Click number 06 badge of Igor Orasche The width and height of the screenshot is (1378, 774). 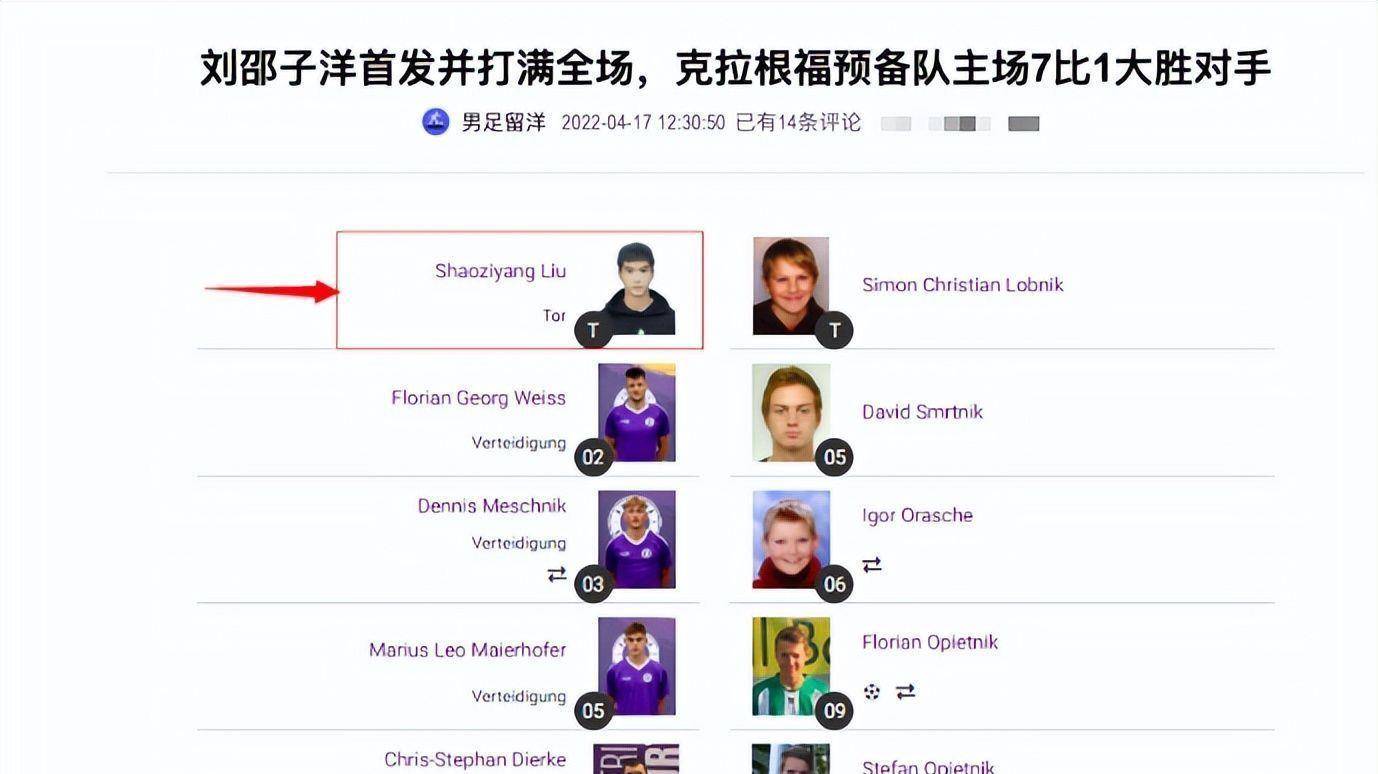tap(834, 584)
